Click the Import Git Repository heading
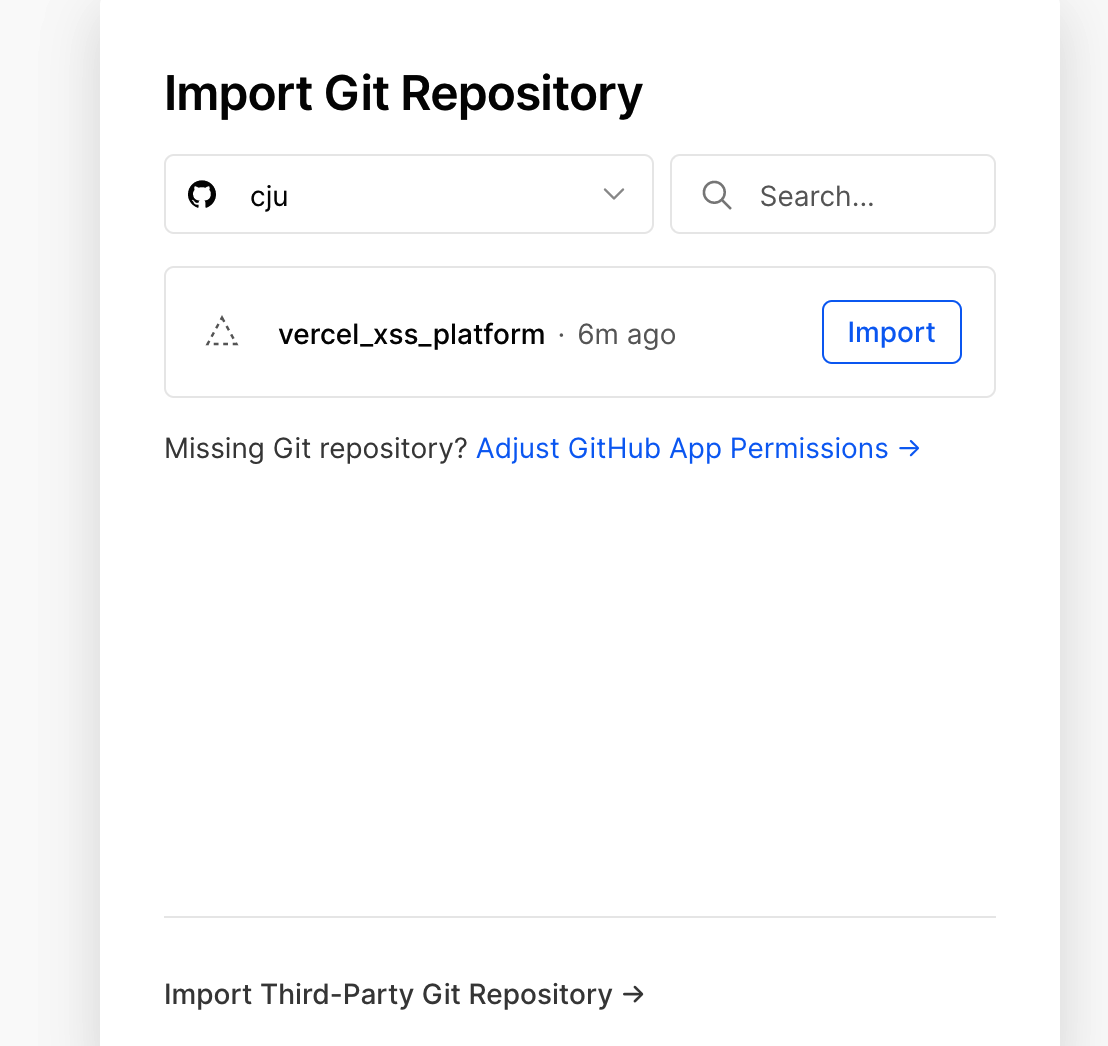The height and width of the screenshot is (1046, 1108). click(403, 94)
